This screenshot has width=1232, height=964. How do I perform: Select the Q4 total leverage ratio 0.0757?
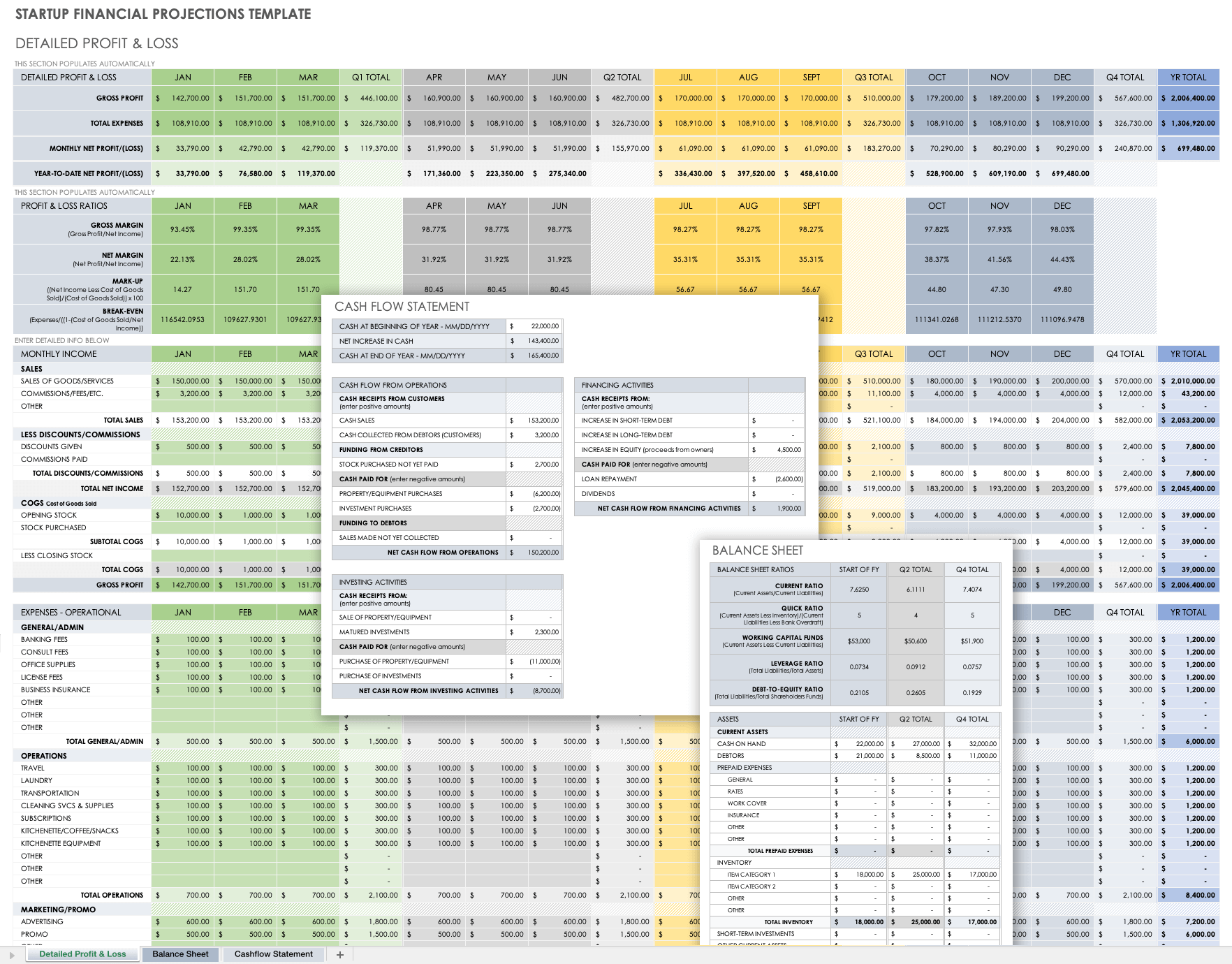click(x=972, y=667)
